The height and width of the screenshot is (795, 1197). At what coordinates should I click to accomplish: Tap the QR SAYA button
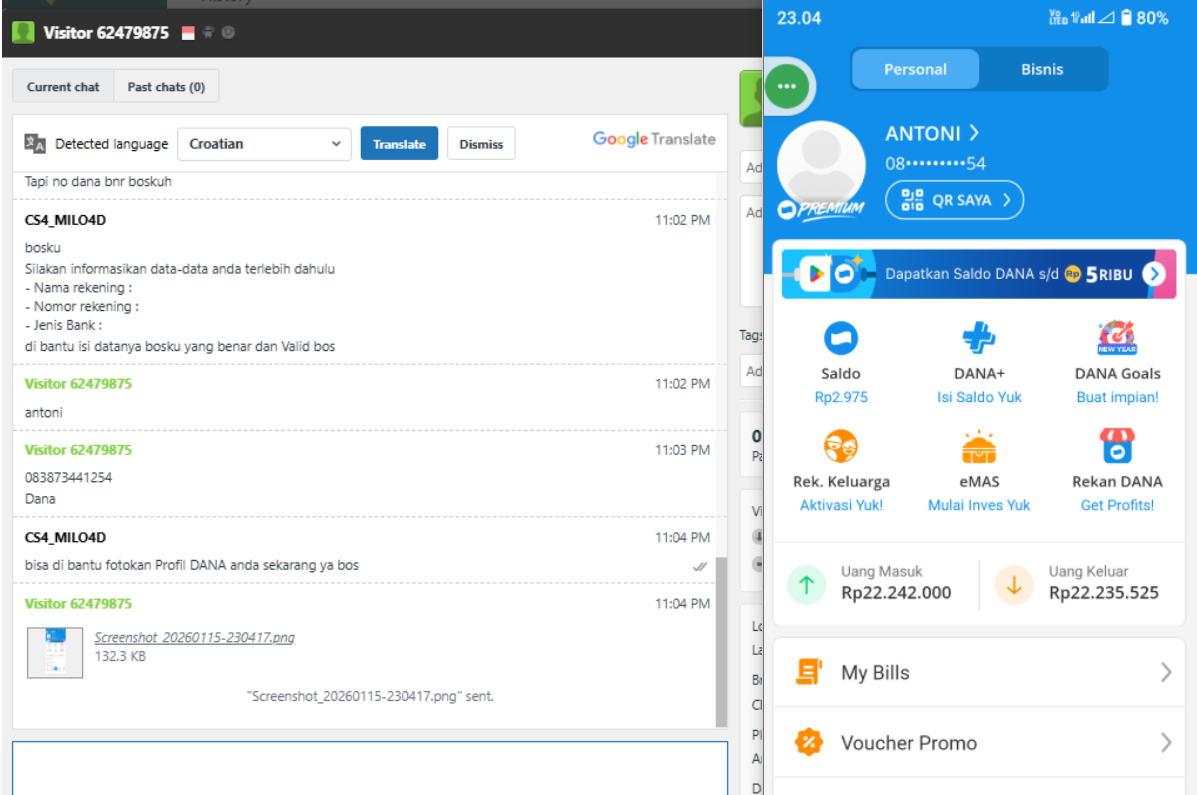point(954,200)
